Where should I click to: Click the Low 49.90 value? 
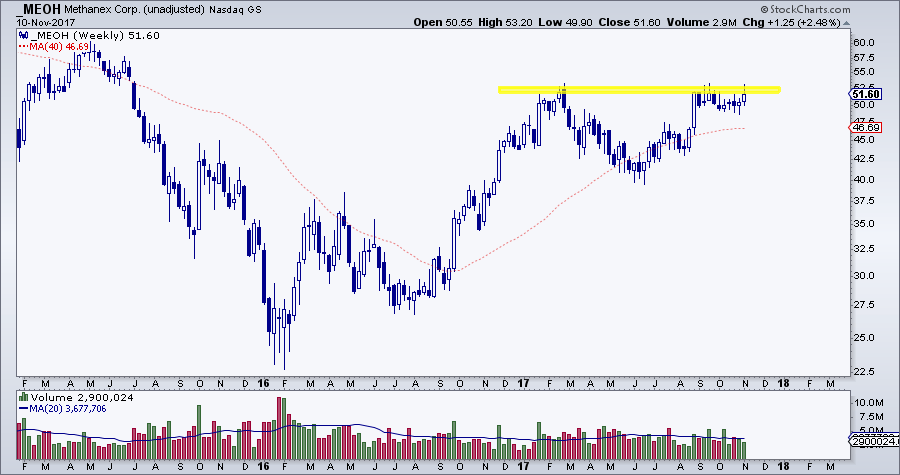pyautogui.click(x=565, y=22)
